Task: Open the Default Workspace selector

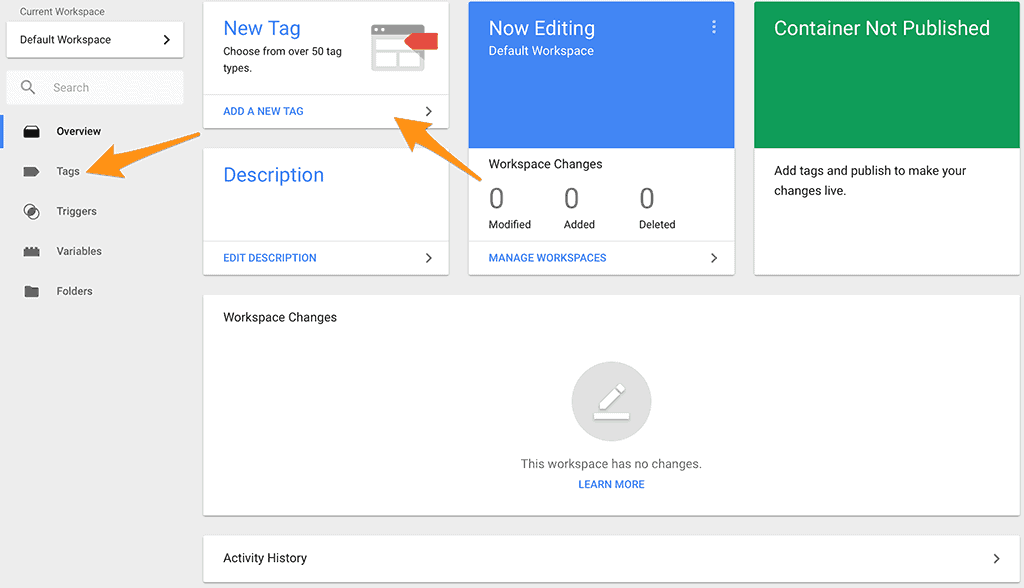Action: 95,40
